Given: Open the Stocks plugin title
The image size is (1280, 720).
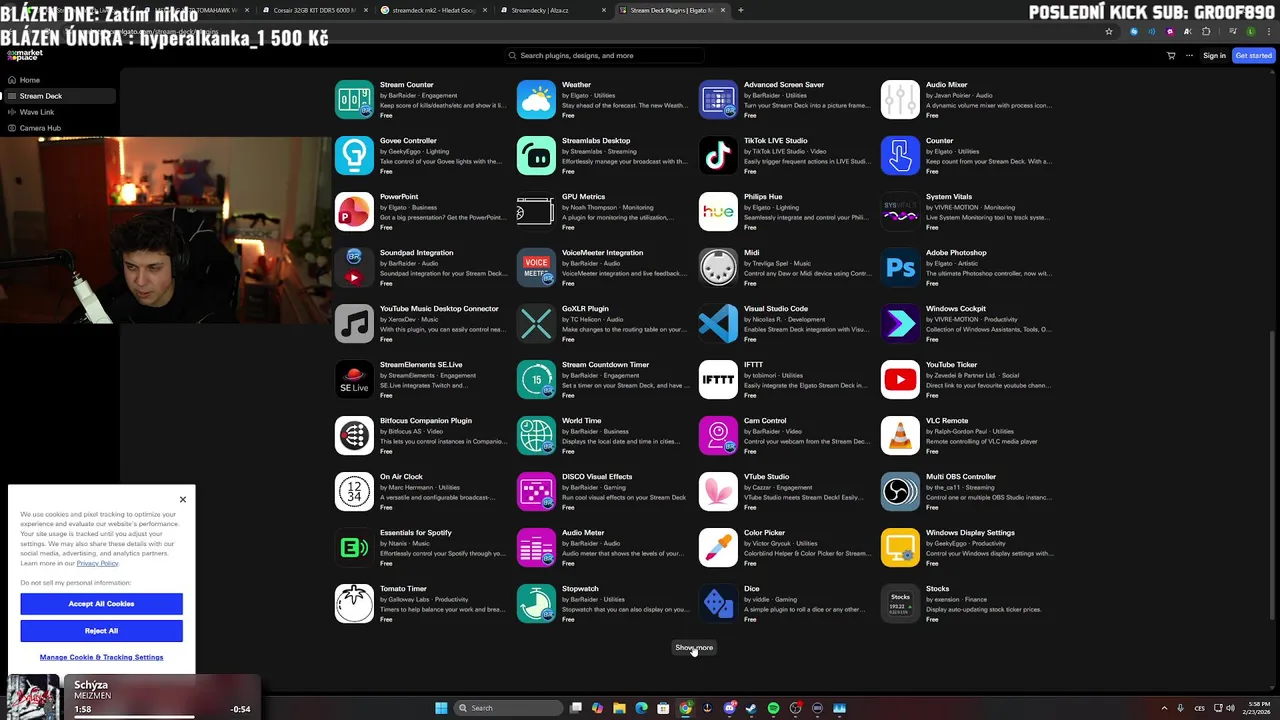Looking at the screenshot, I should pyautogui.click(x=937, y=589).
